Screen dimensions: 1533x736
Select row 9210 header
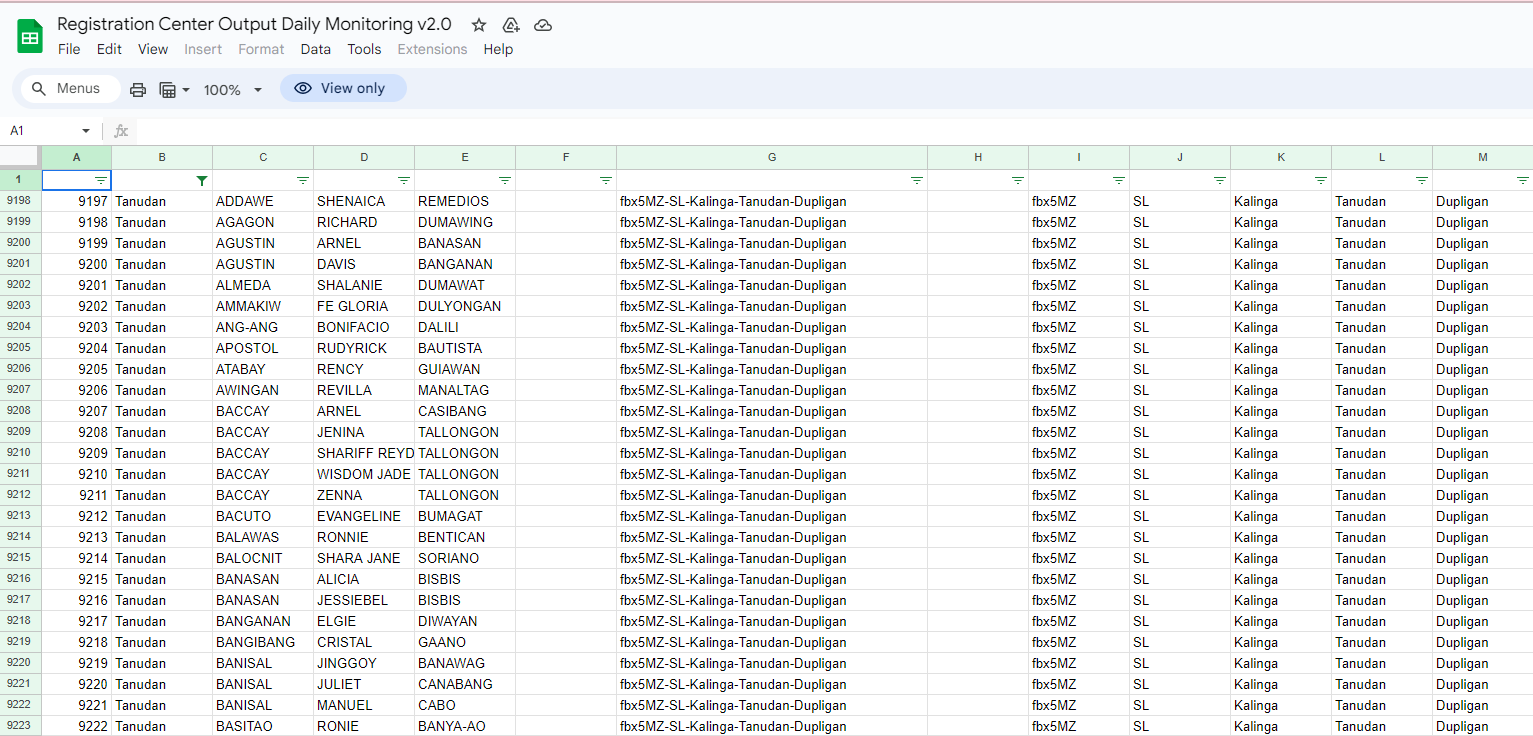click(x=20, y=453)
